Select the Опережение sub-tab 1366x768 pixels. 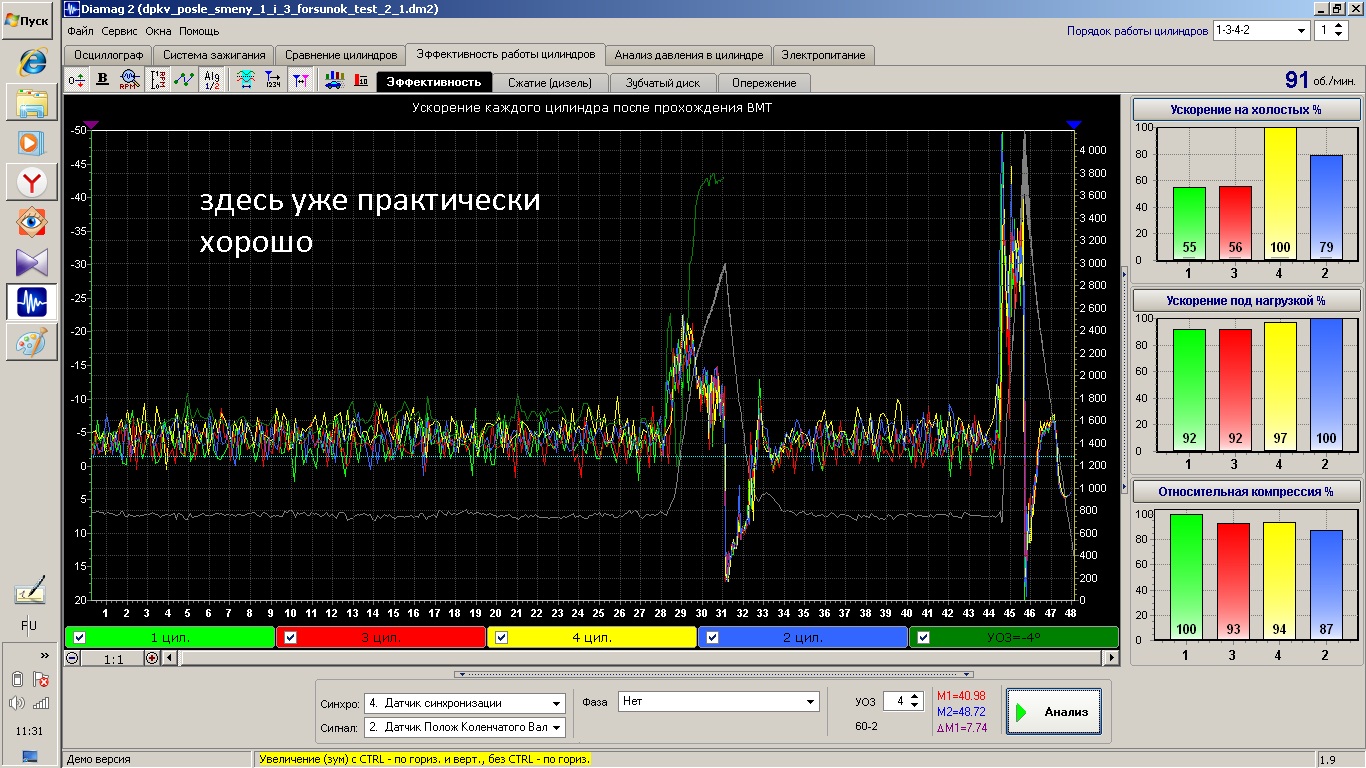[764, 83]
